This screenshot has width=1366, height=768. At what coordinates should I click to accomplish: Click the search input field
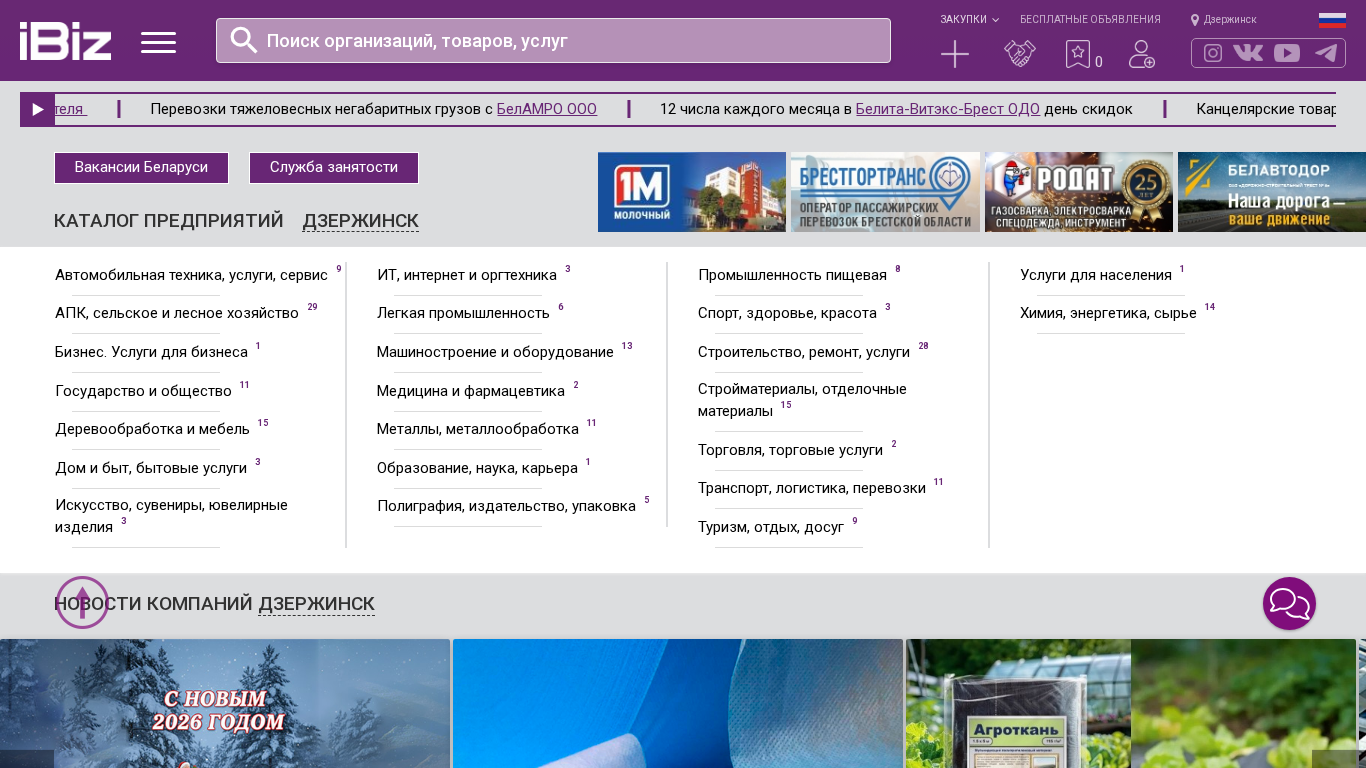(553, 41)
